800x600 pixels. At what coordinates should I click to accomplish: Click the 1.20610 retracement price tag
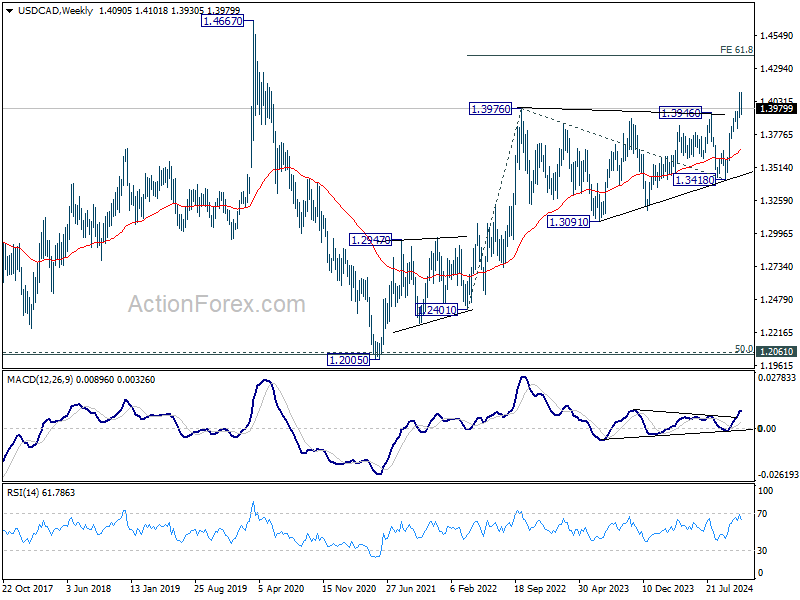click(777, 352)
